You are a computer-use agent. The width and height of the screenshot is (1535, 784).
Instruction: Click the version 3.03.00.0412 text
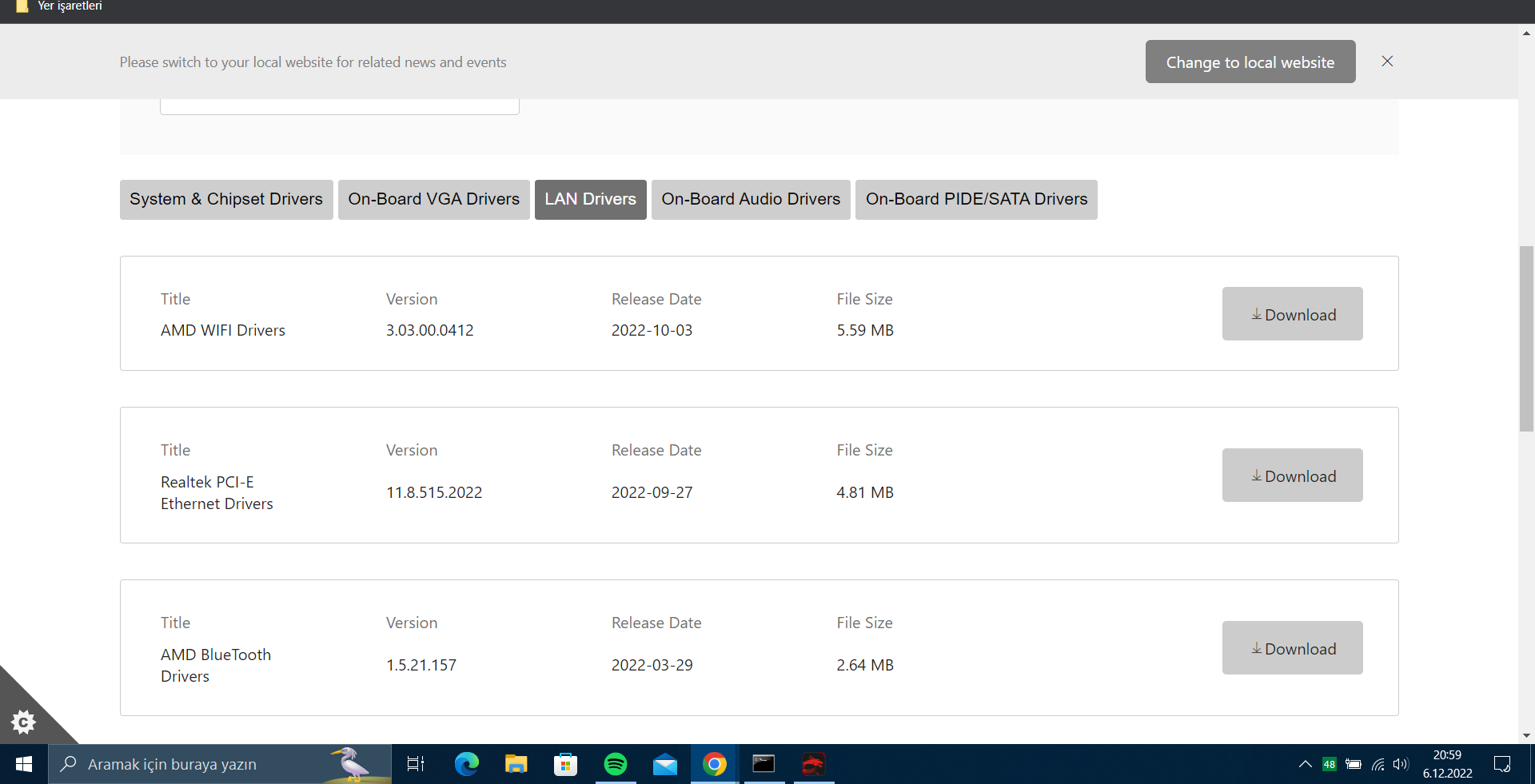[x=430, y=330]
